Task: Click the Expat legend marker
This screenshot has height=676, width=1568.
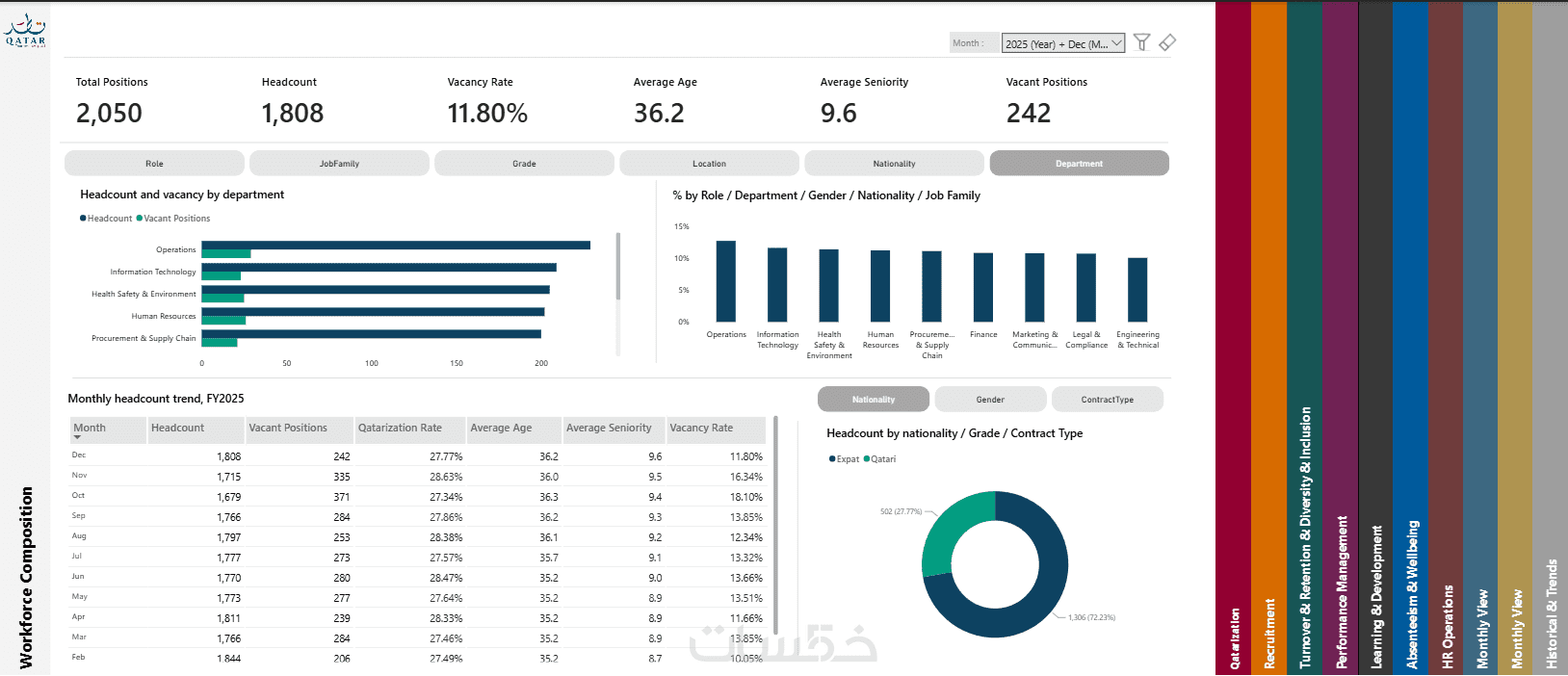Action: 832,459
